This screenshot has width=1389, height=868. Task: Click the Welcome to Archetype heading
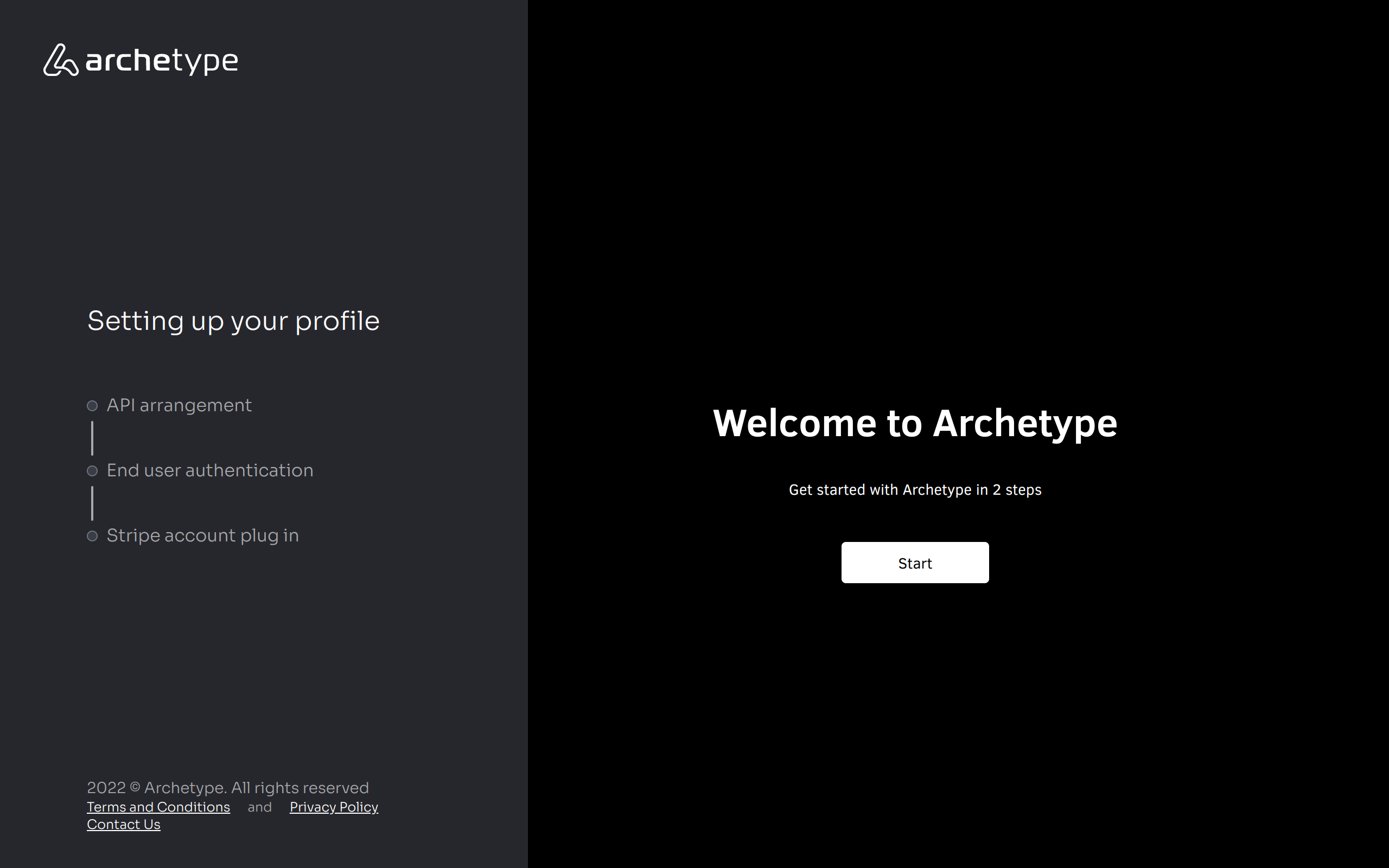pos(915,423)
